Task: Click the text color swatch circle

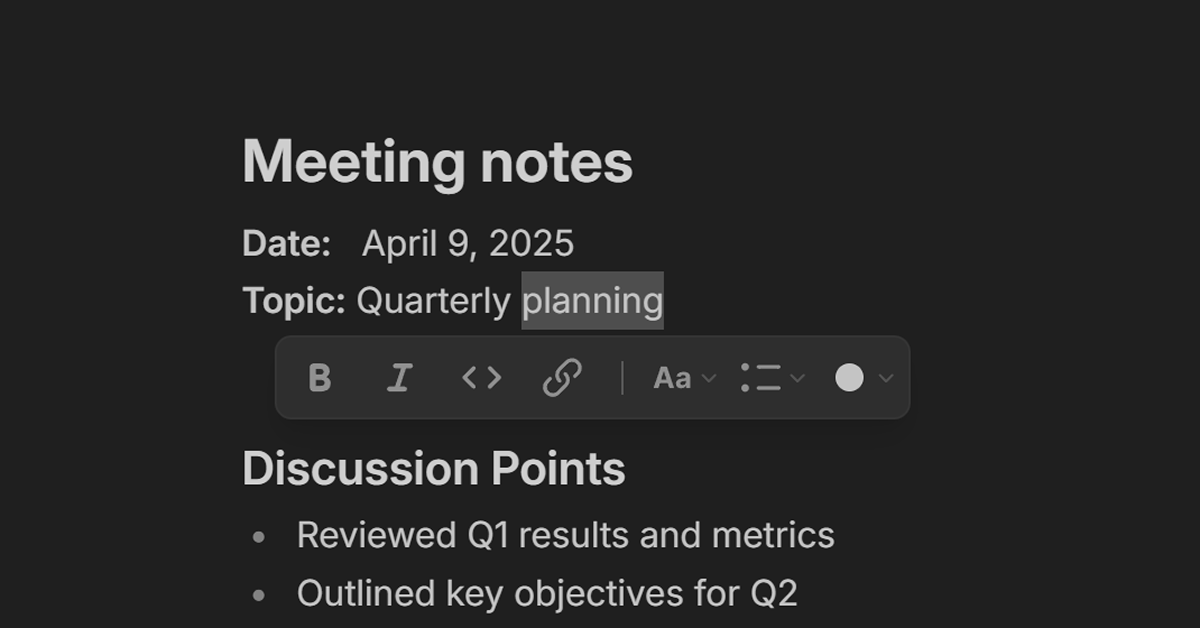Action: pyautogui.click(x=851, y=377)
